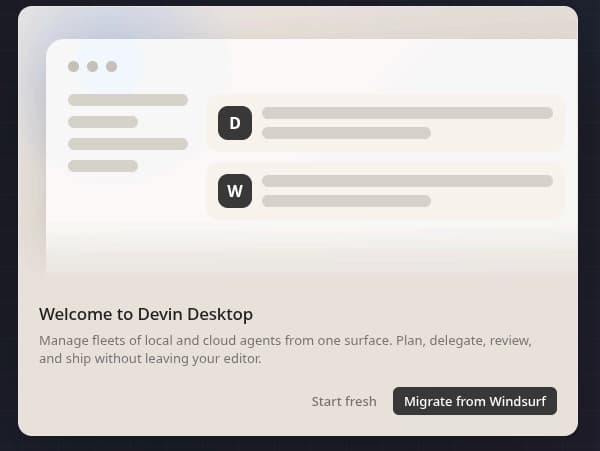Viewport: 600px width, 451px height.
Task: Click the Welcome to Devin Desktop heading
Action: (146, 314)
